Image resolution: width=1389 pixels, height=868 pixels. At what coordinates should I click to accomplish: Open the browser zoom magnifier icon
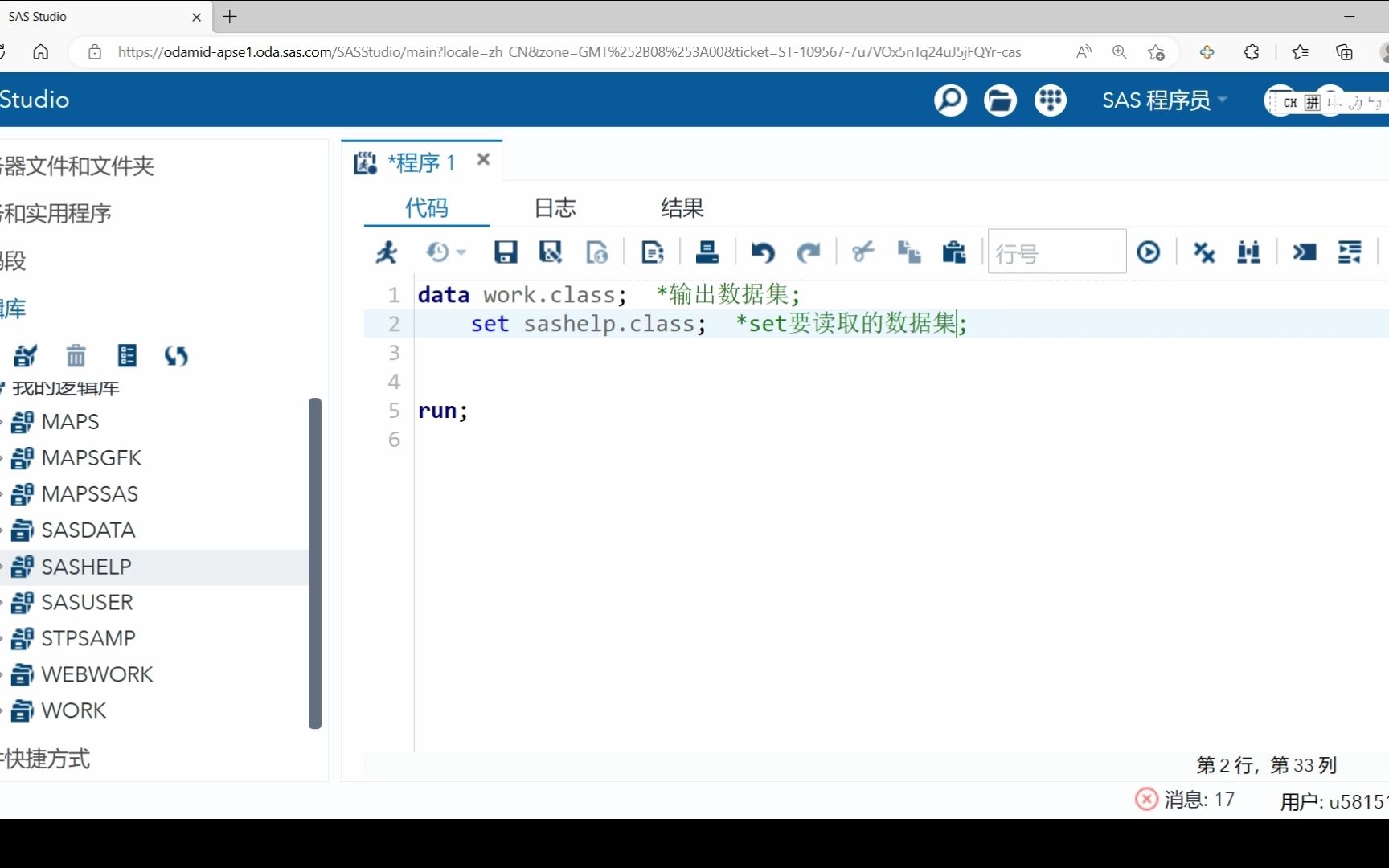[x=1119, y=52]
